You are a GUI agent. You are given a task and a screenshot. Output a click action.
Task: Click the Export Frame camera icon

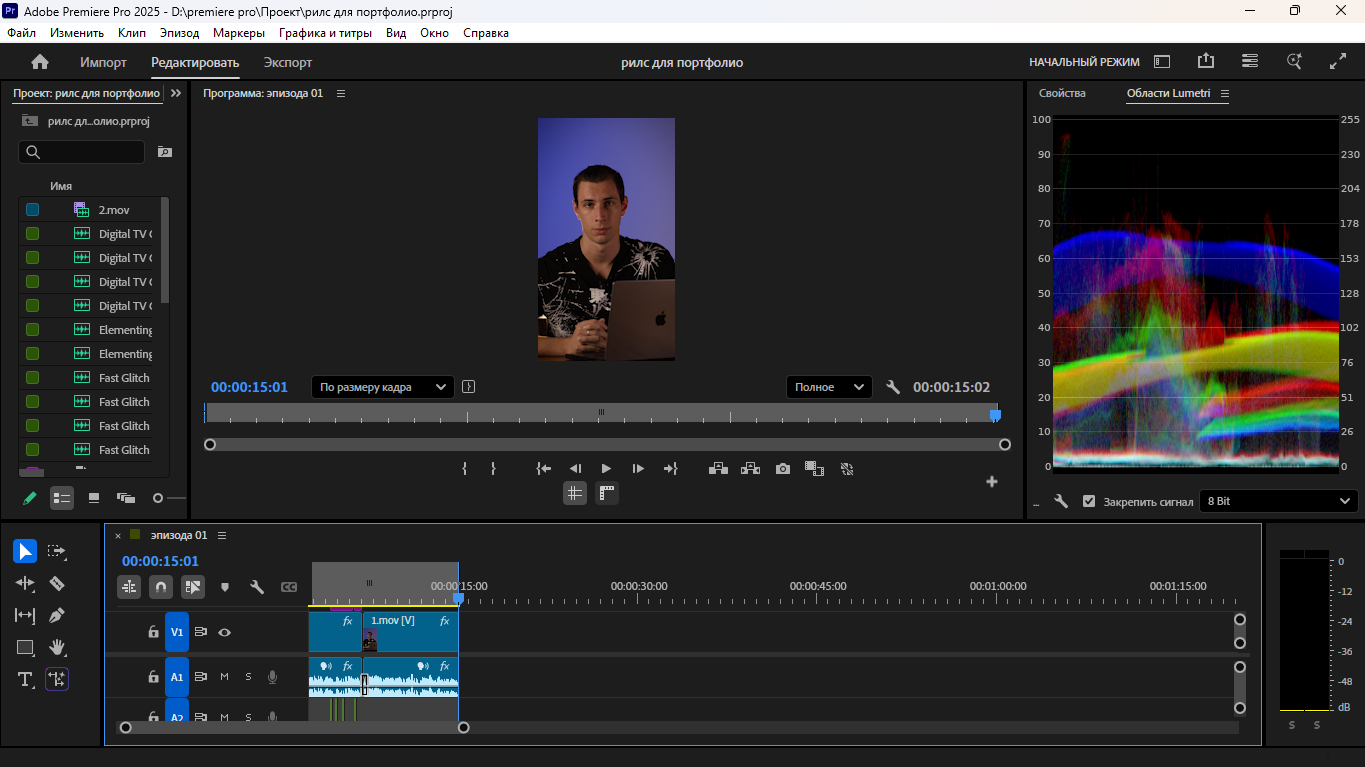coord(783,468)
